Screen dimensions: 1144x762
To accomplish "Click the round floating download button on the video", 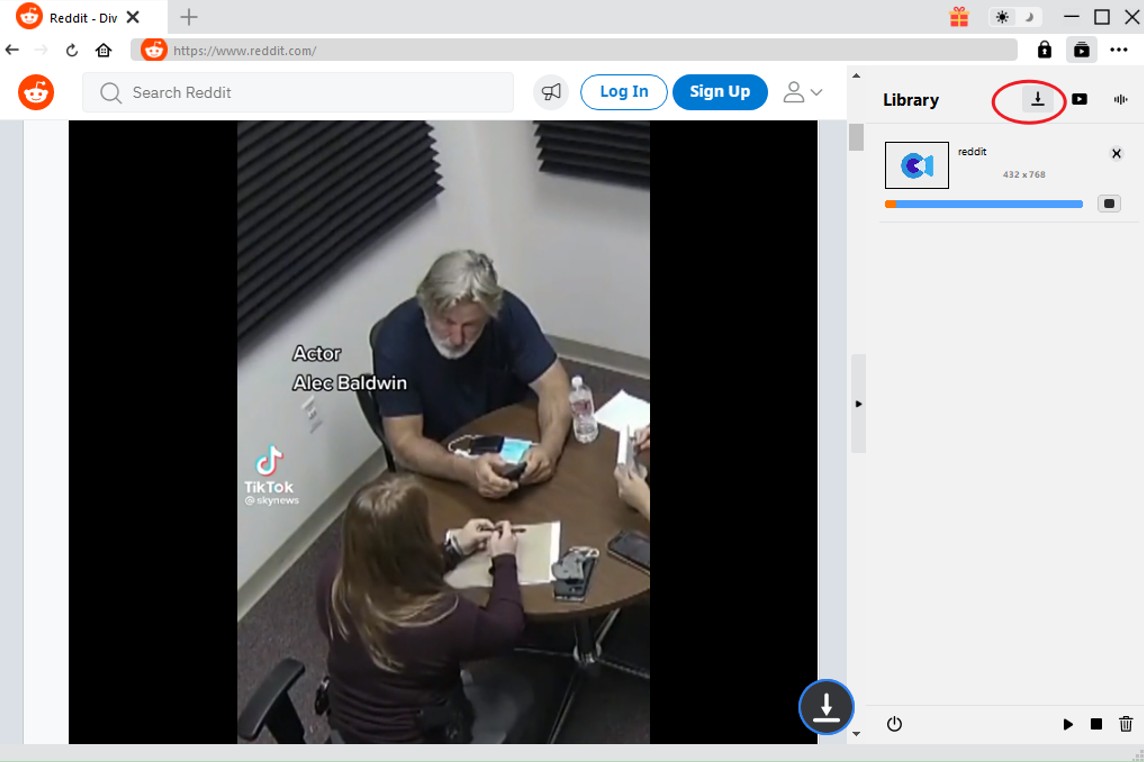I will point(826,707).
